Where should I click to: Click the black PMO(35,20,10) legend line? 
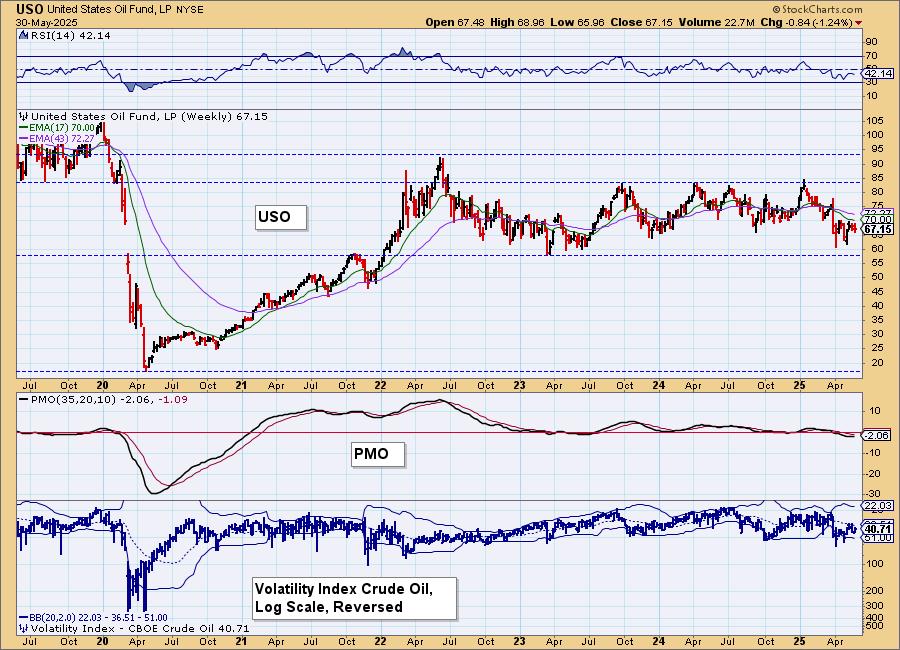pyautogui.click(x=24, y=399)
